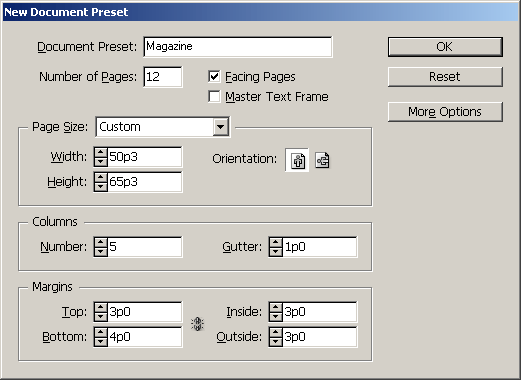Increase Outside margin with up arrow
521x380 pixels.
276,333
